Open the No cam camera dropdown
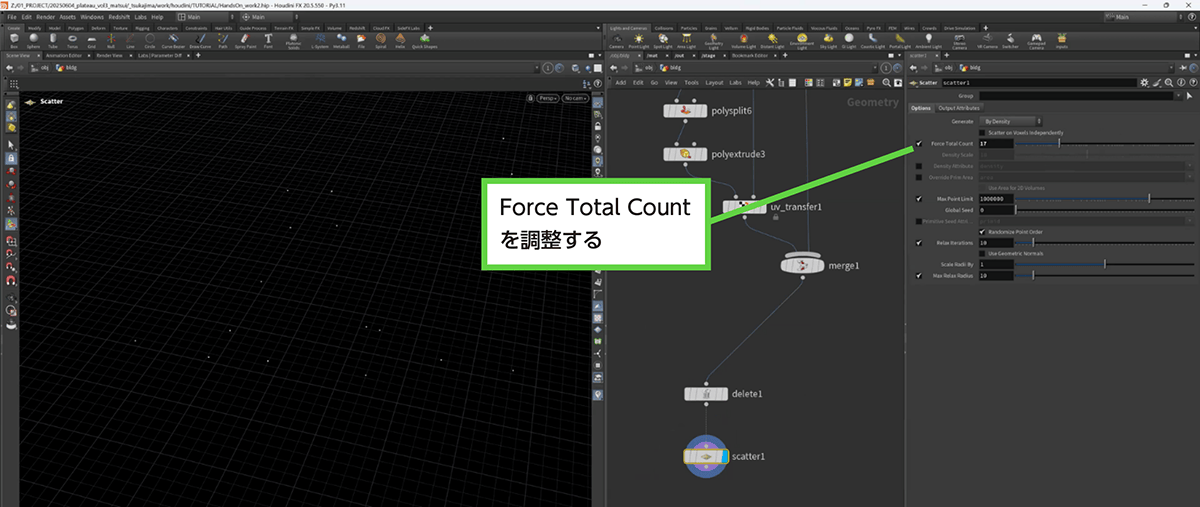This screenshot has height=507, width=1200. [574, 99]
